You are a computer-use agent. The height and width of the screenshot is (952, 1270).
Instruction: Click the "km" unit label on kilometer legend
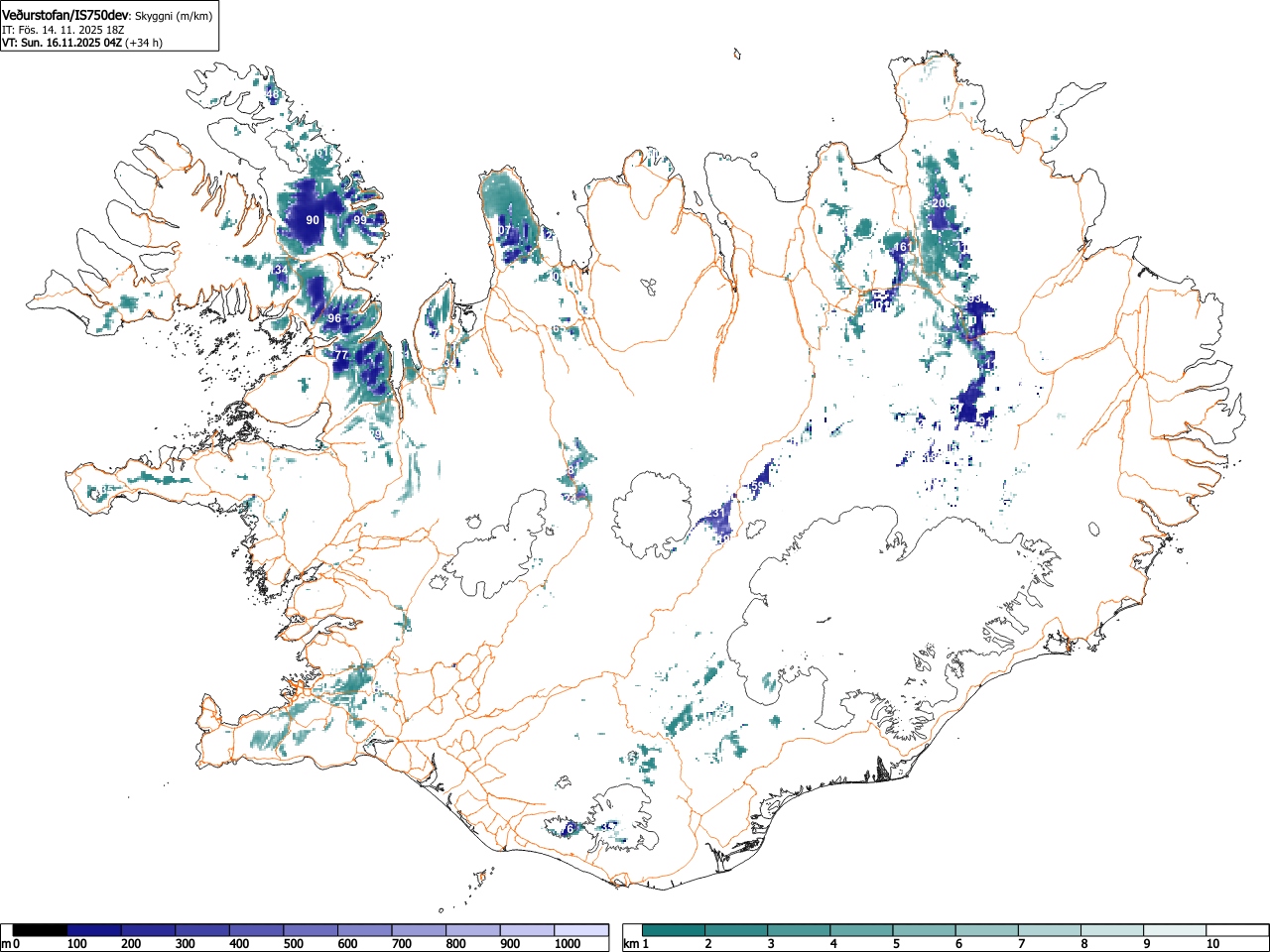tap(629, 944)
